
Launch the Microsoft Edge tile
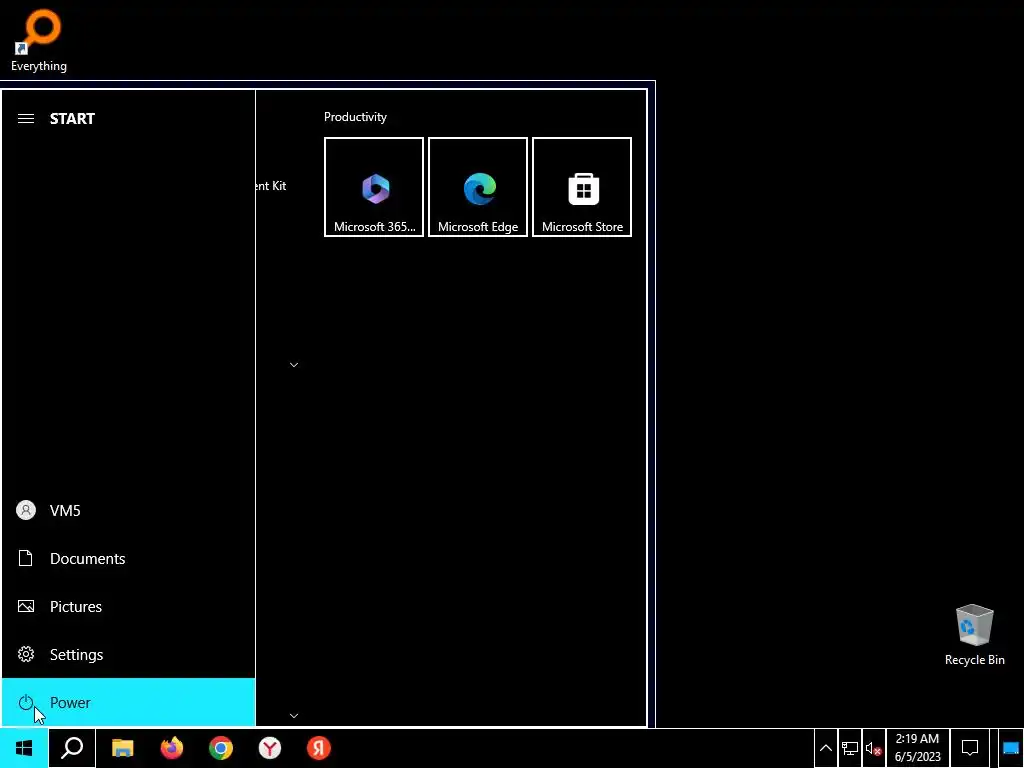pos(477,187)
